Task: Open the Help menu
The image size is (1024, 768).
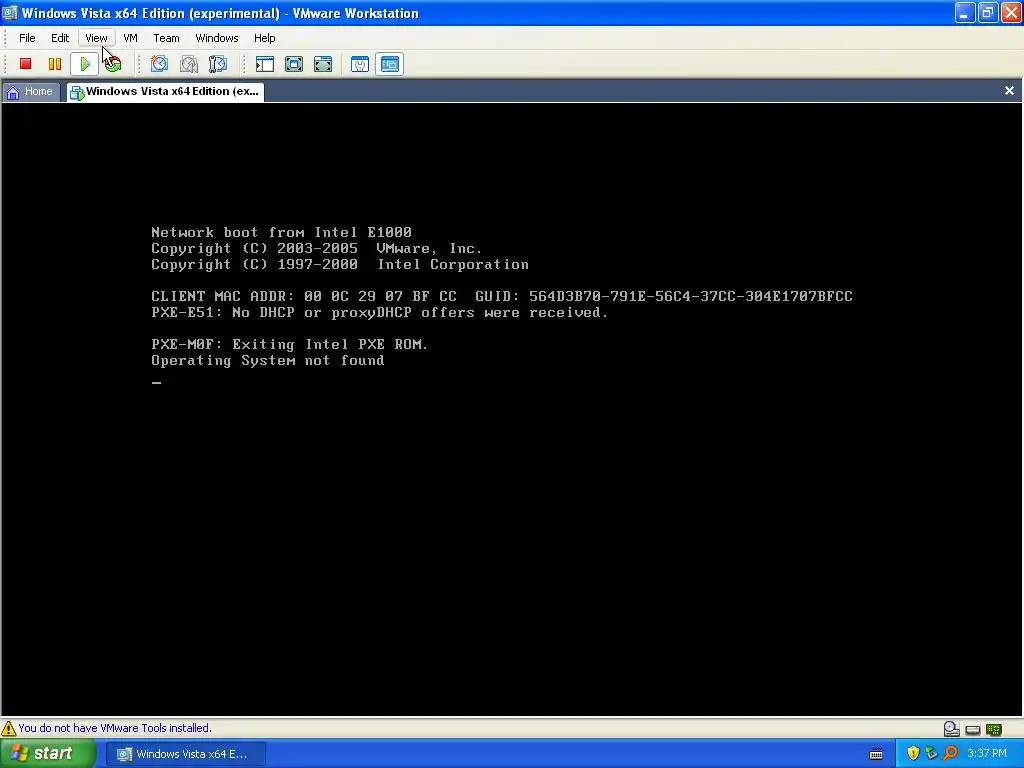Action: (264, 38)
